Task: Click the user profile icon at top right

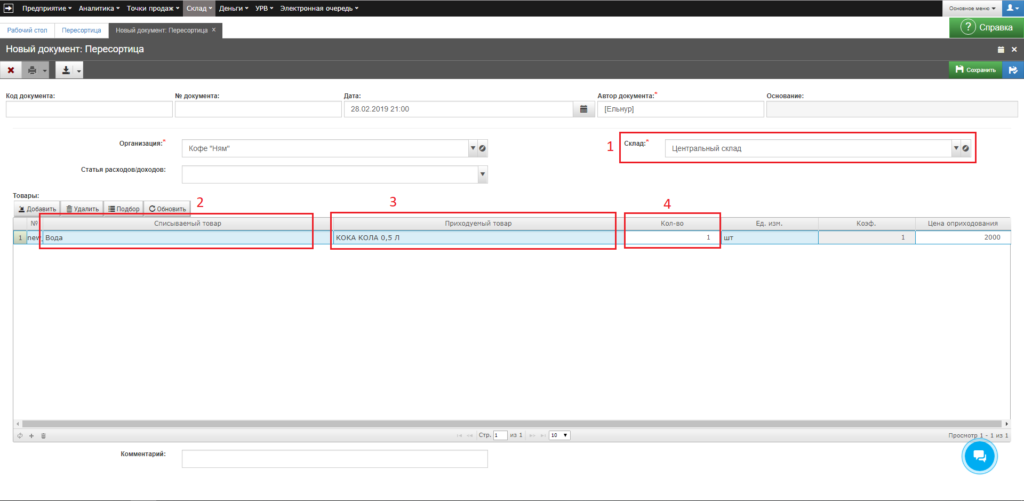Action: [x=1010, y=8]
